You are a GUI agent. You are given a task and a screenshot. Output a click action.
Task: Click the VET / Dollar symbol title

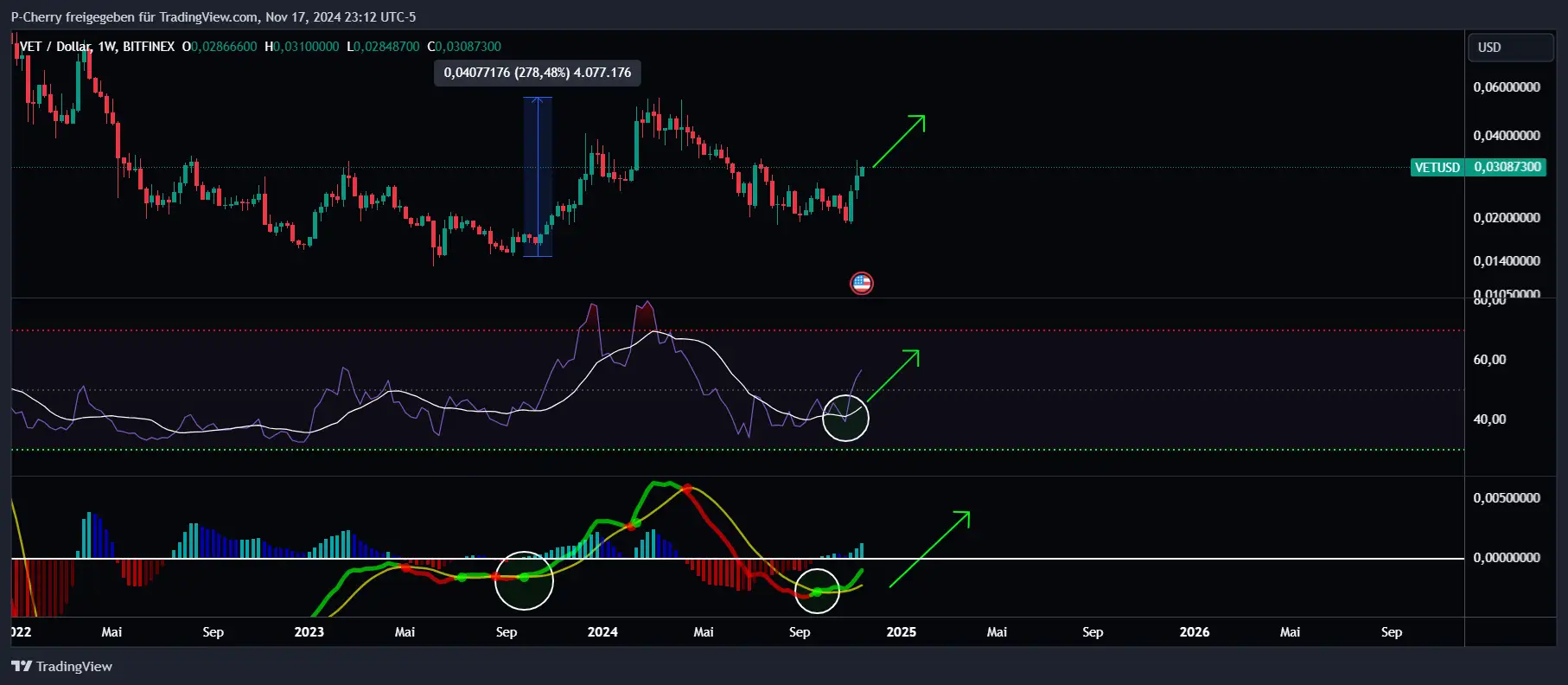pyautogui.click(x=97, y=47)
